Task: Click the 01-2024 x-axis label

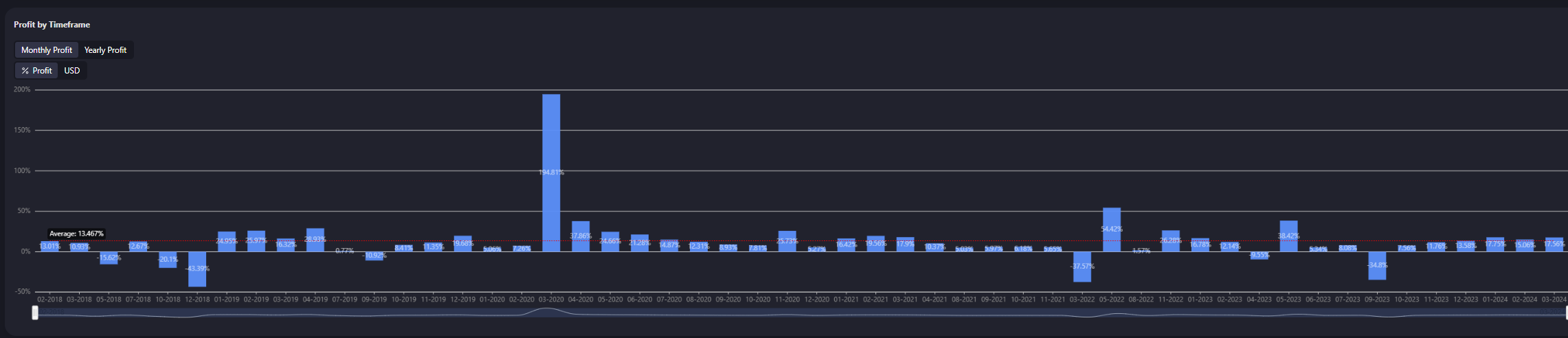Action: 1495,300
